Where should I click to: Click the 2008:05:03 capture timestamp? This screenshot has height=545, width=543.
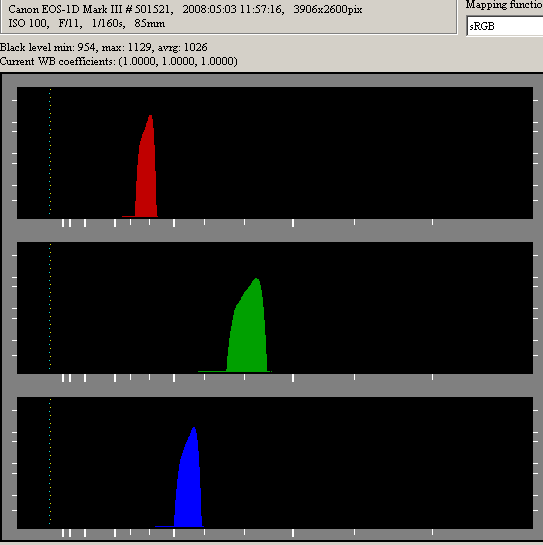point(233,9)
